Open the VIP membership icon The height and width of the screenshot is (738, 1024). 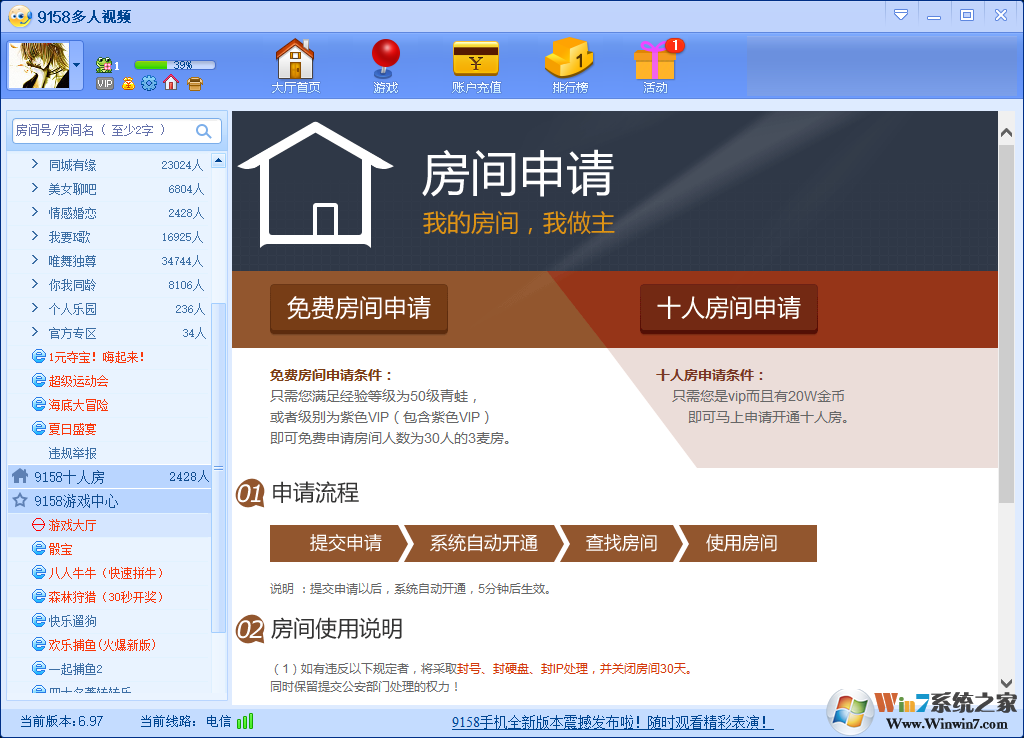104,84
